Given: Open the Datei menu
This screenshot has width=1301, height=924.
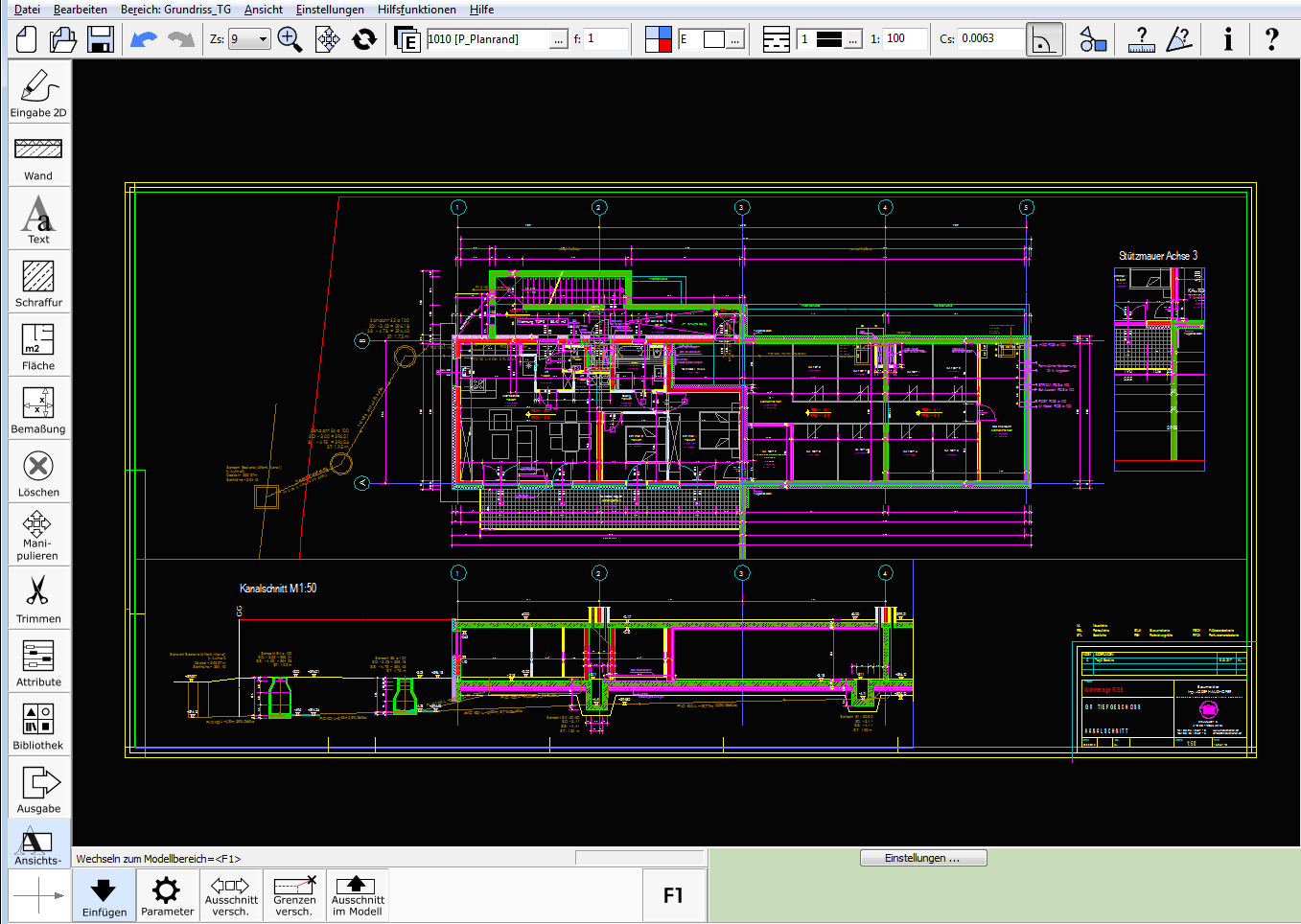Looking at the screenshot, I should [x=27, y=10].
